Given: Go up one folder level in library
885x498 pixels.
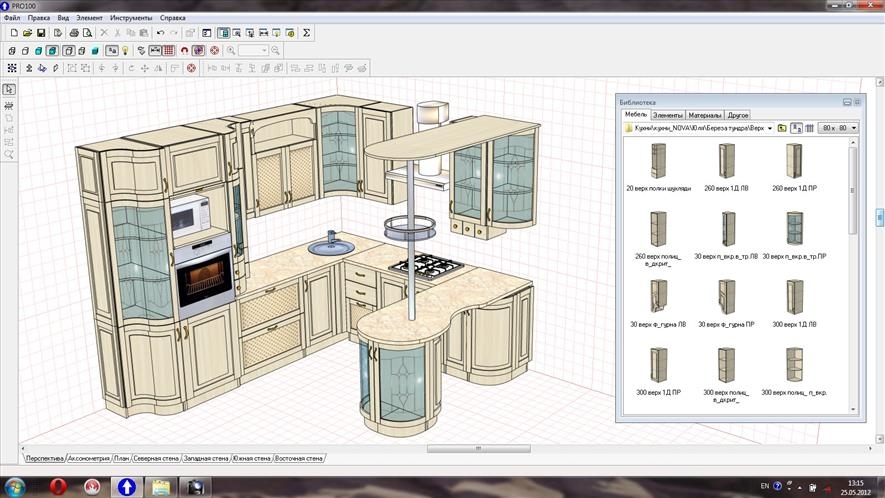Looking at the screenshot, I should pos(782,129).
